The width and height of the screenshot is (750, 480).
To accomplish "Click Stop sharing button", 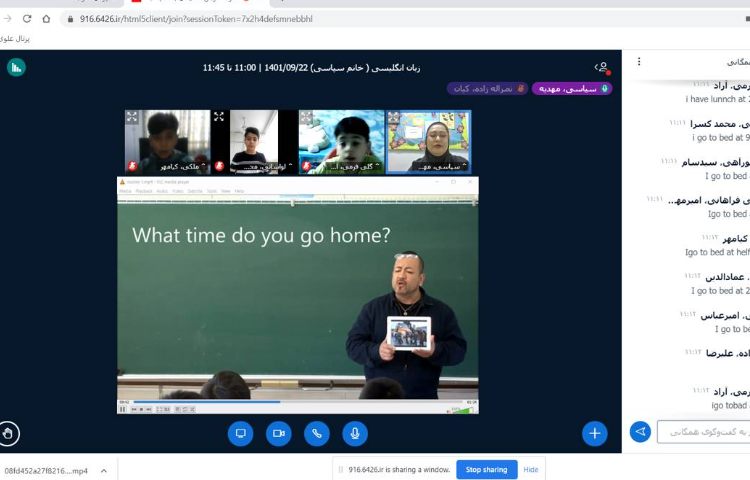I will coord(487,469).
